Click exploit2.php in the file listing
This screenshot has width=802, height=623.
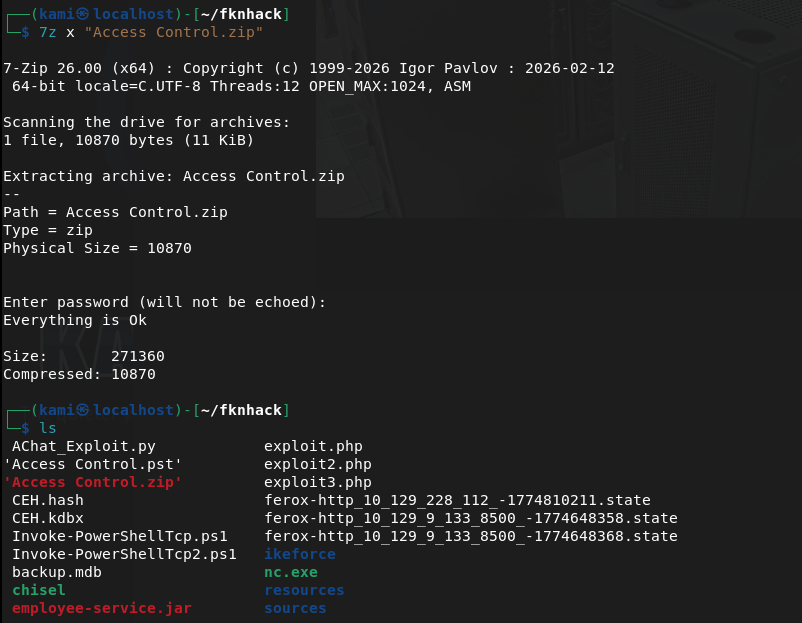click(318, 464)
